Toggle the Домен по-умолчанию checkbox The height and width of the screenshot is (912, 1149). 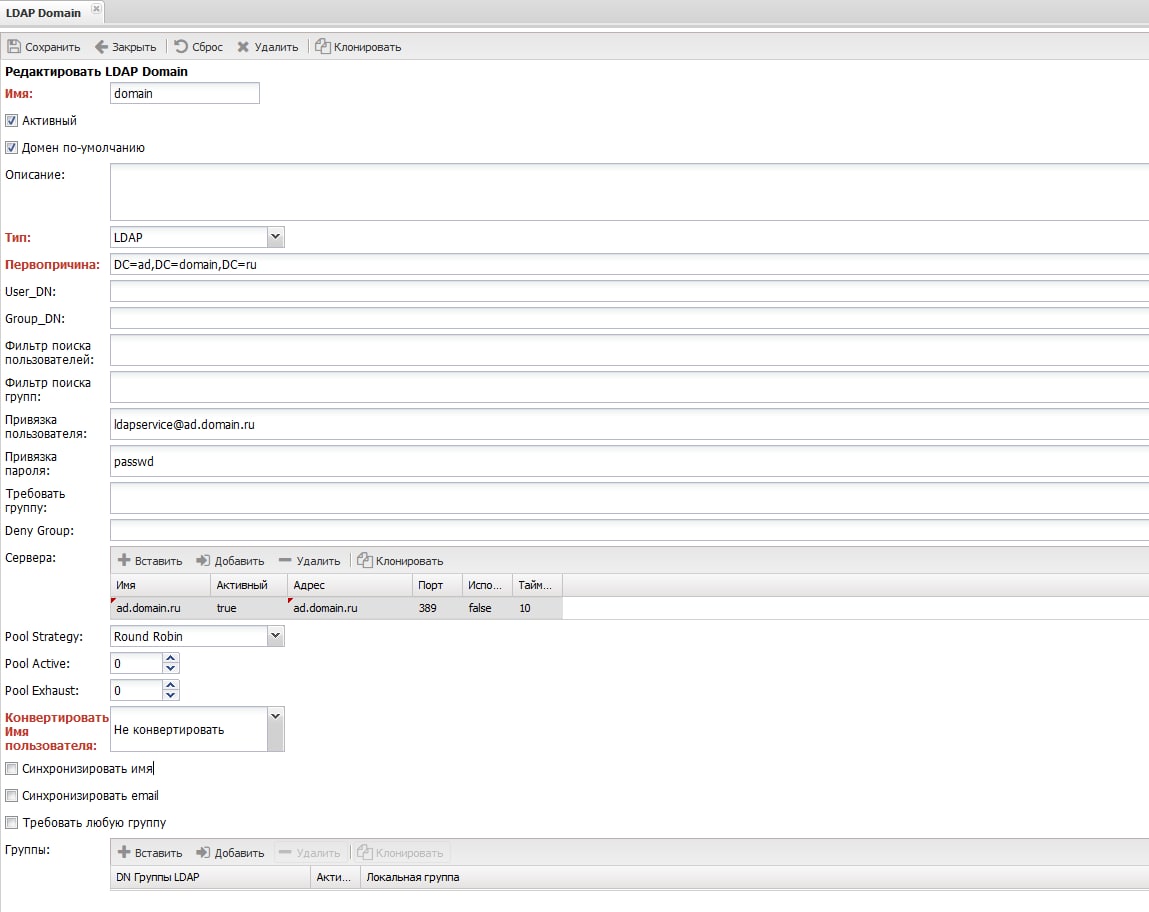(x=11, y=147)
